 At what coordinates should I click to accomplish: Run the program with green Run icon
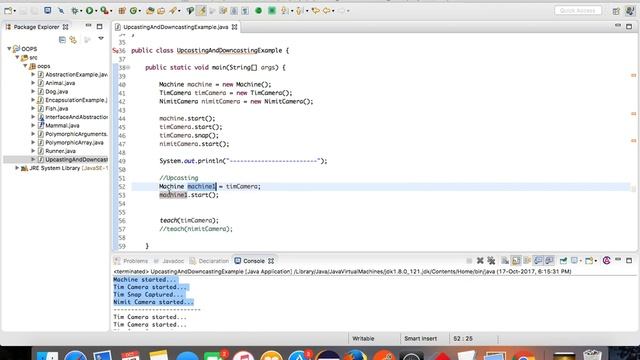[89, 11]
